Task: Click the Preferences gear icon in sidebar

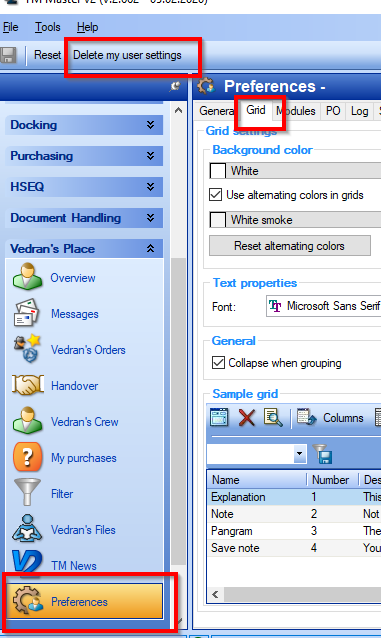Action: (x=28, y=601)
